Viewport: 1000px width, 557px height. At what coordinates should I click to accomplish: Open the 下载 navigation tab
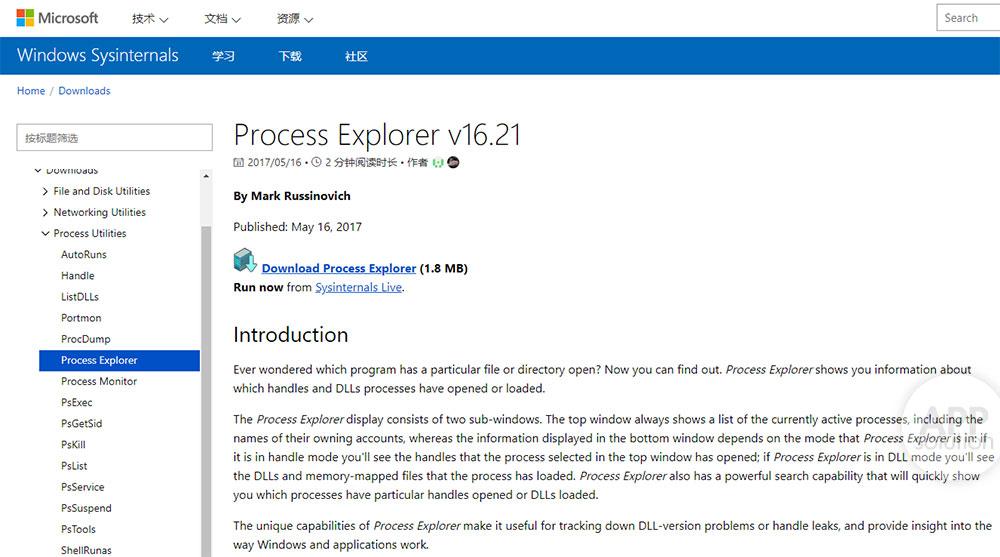point(290,56)
